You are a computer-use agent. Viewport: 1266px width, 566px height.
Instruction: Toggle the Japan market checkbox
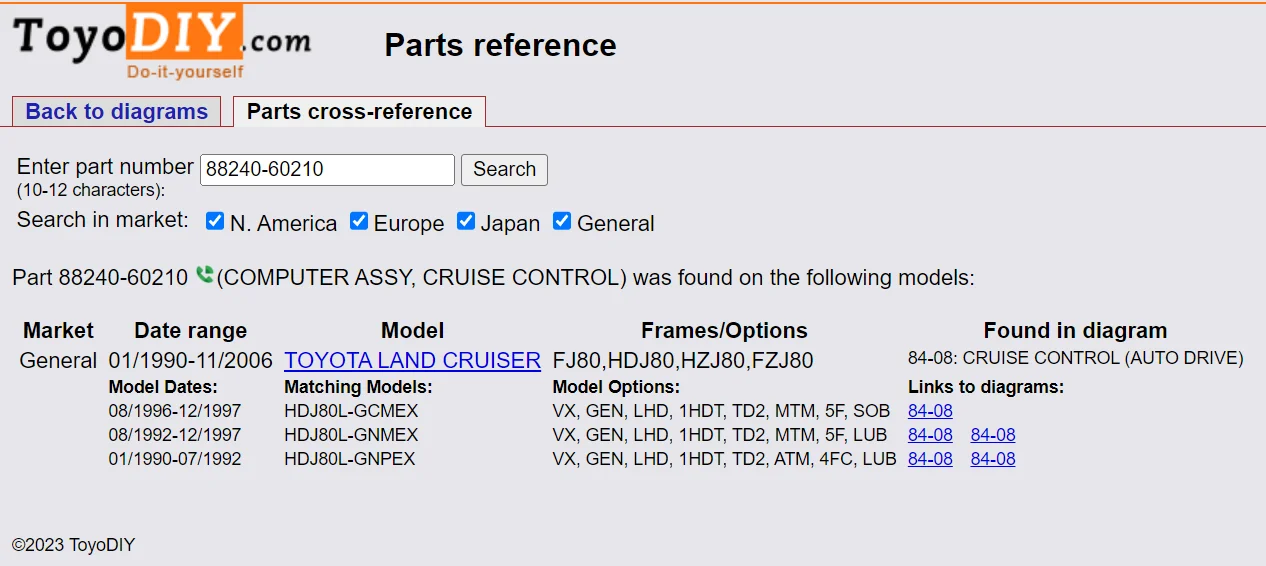coord(466,221)
